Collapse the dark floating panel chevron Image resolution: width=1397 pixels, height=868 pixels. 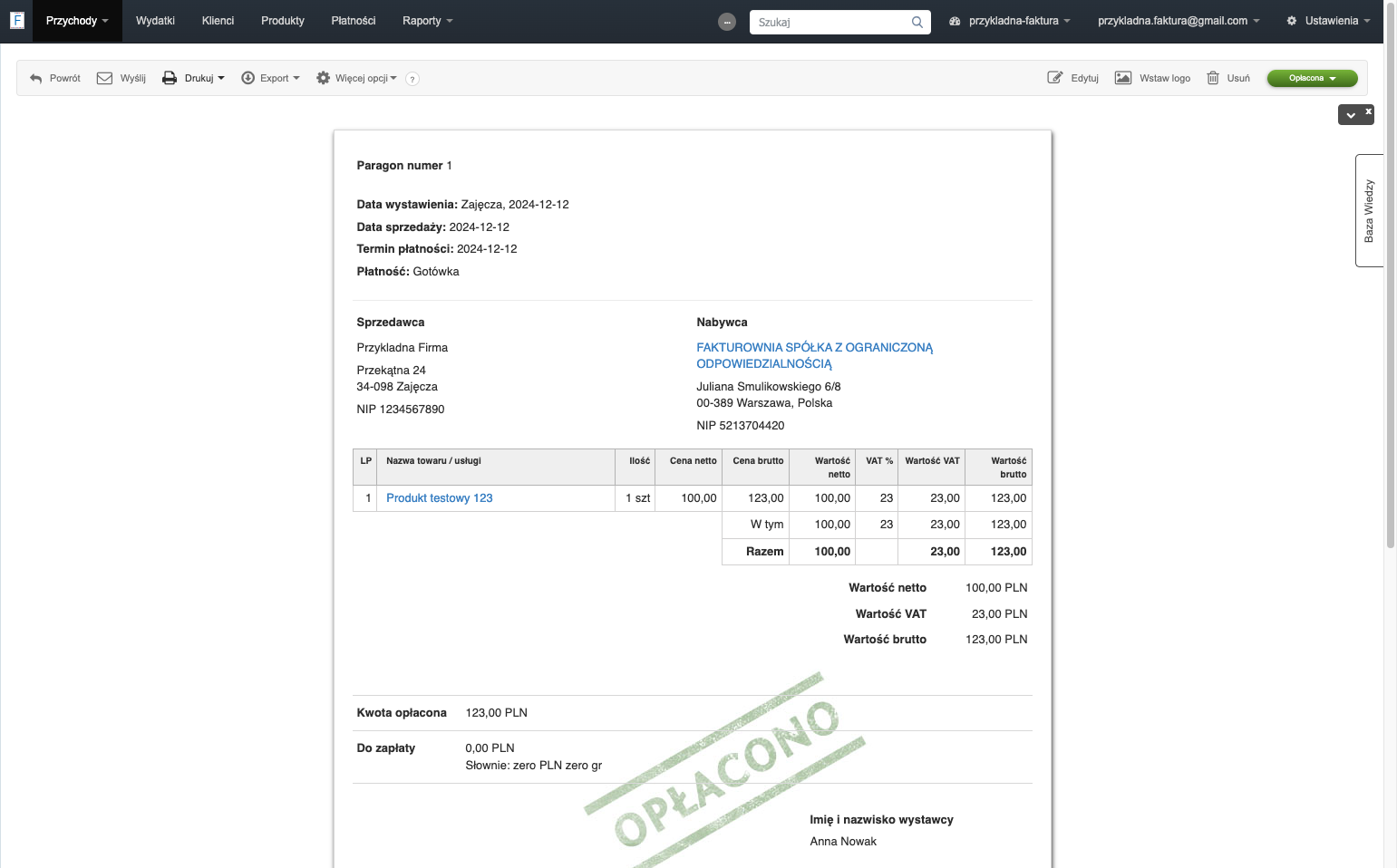(x=1351, y=115)
